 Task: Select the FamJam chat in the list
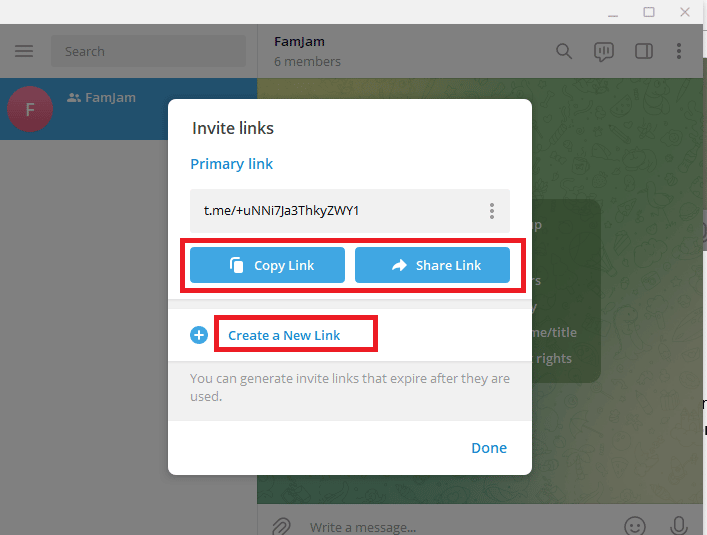pyautogui.click(x=129, y=109)
